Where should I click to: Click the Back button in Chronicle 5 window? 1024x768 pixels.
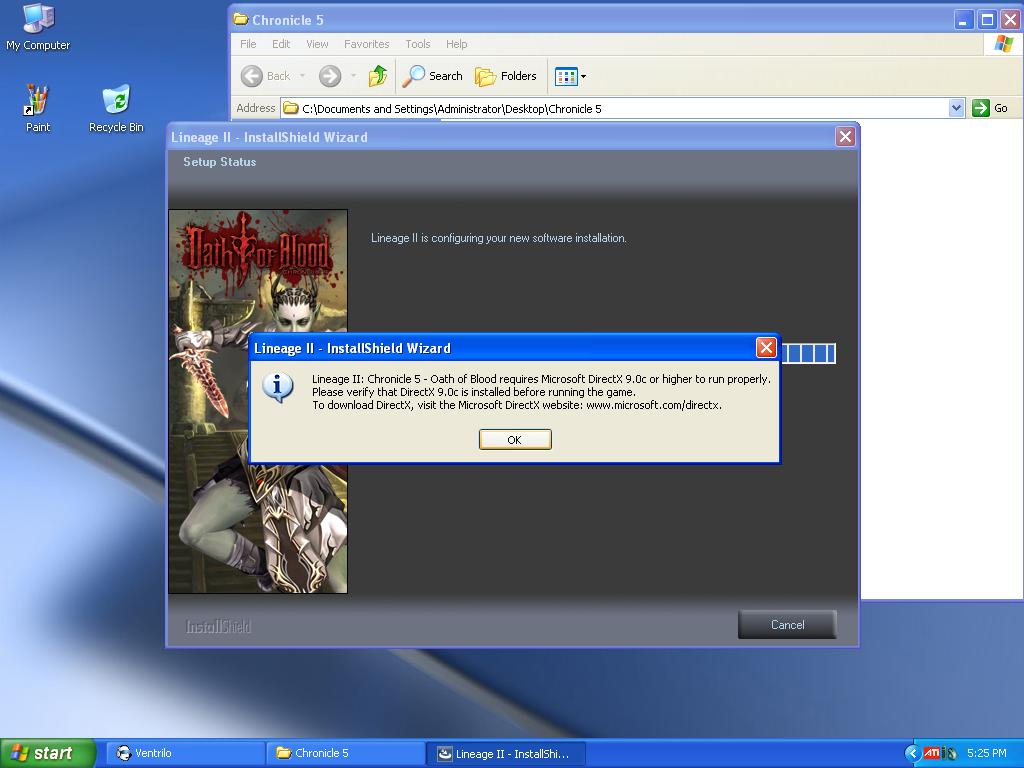(266, 76)
